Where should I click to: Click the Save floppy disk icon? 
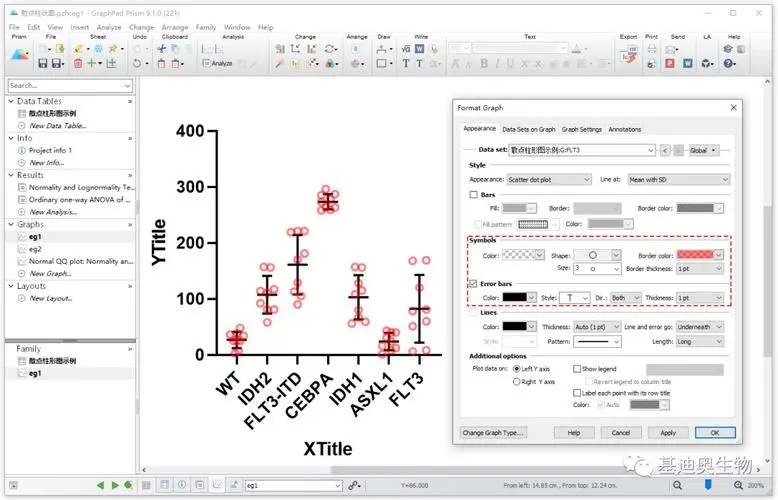point(43,63)
